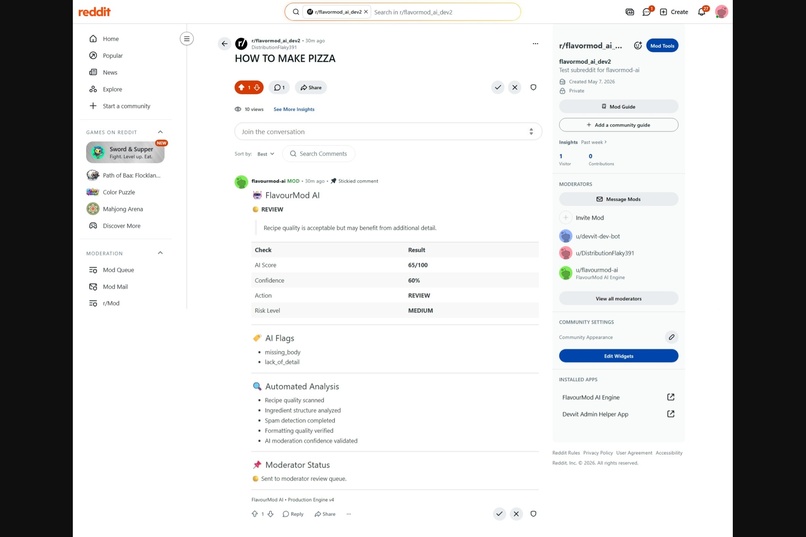Open the comment's more options
Screen dimensions: 806x537
pyautogui.click(x=349, y=514)
